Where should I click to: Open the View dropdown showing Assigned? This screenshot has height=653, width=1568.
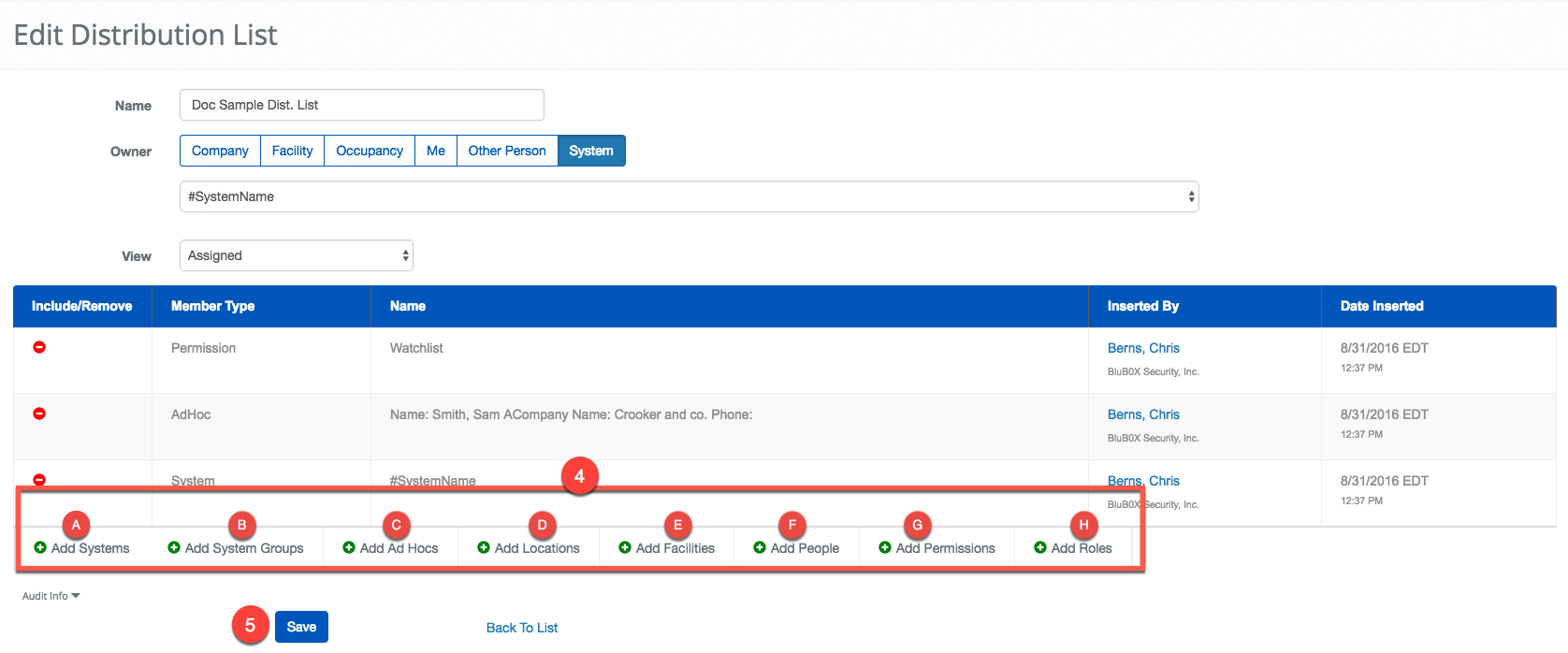coord(296,255)
